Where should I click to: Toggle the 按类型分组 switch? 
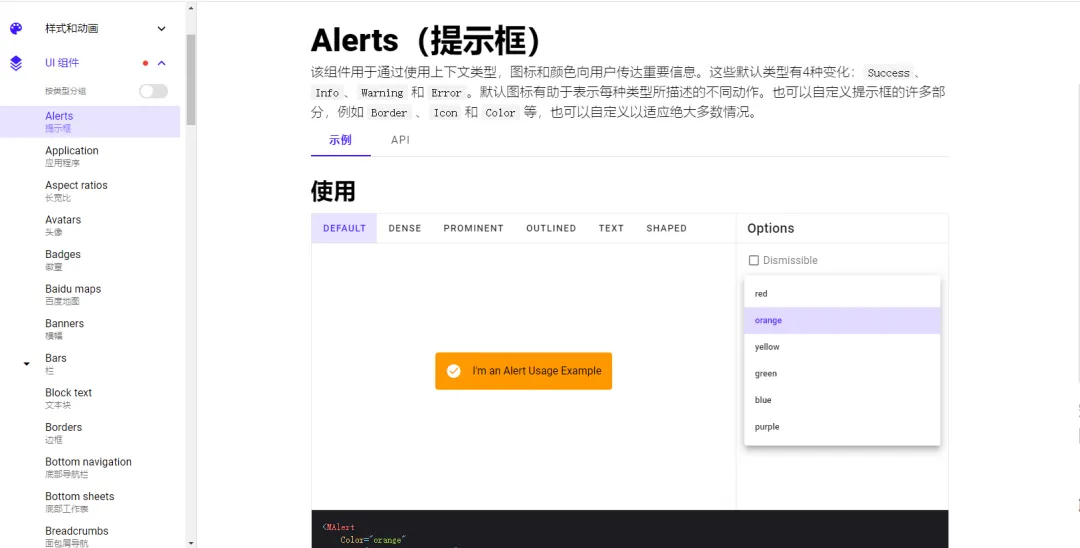[x=153, y=91]
